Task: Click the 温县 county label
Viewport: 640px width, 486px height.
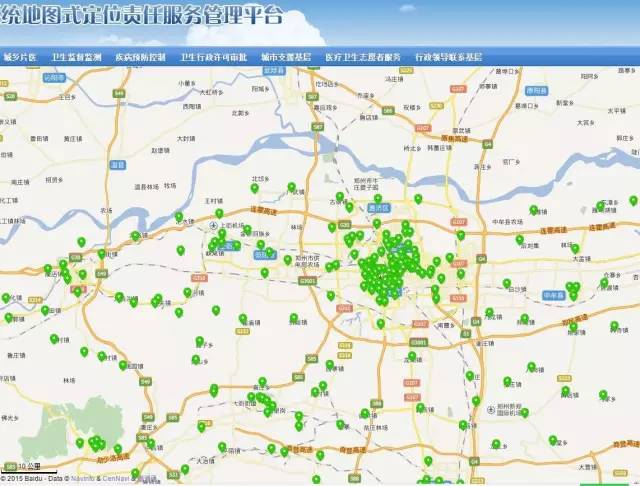Action: pos(118,165)
